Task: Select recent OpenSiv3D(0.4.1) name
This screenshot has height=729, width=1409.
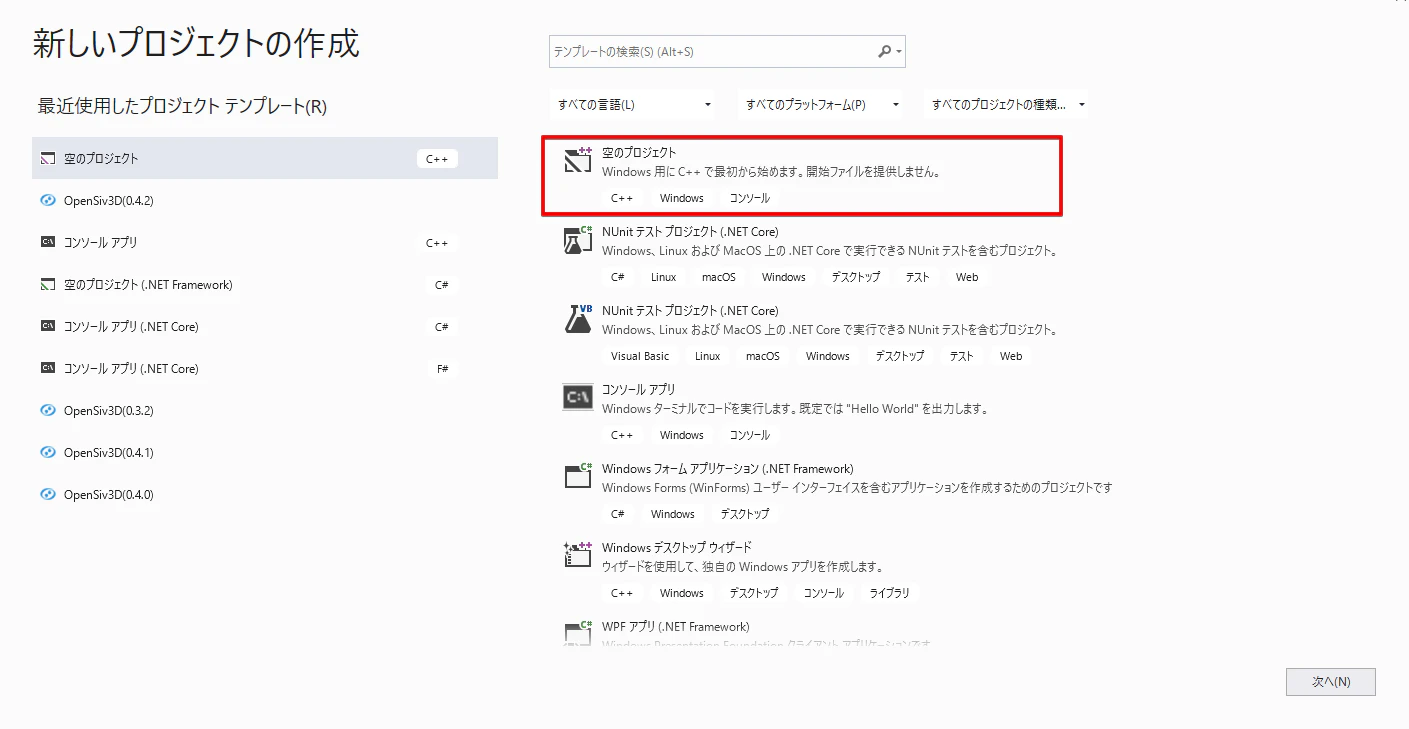Action: click(x=109, y=453)
